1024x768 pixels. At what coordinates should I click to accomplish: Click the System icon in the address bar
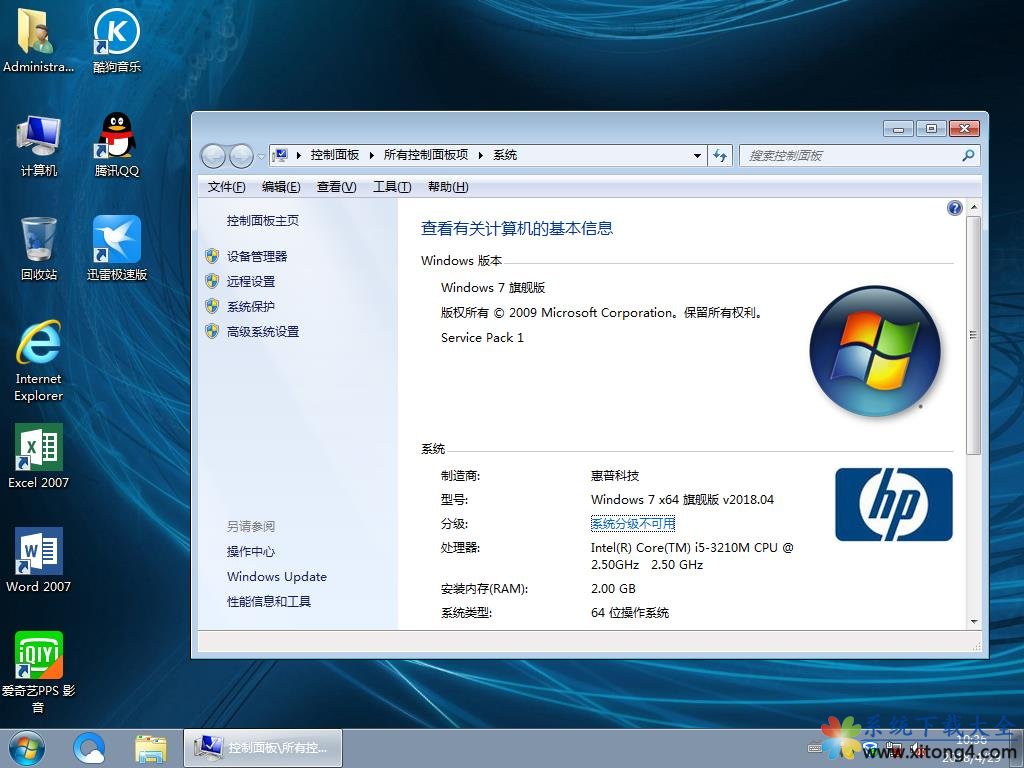click(x=280, y=155)
